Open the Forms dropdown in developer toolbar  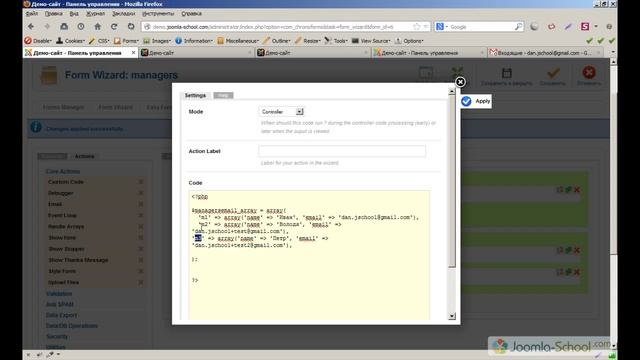[x=127, y=41]
